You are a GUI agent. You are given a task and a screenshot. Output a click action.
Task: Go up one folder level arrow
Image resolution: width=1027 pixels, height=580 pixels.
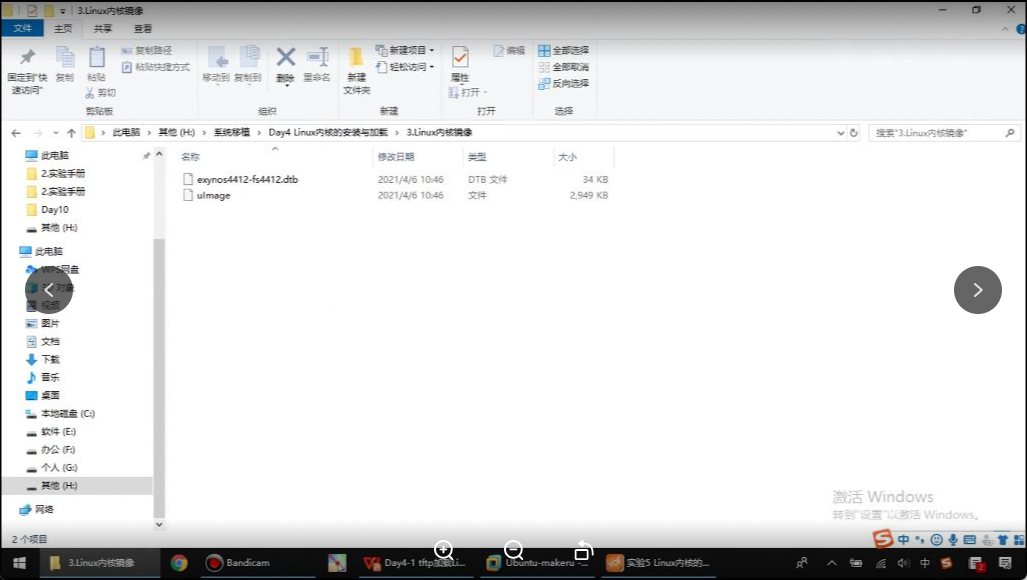(71, 133)
